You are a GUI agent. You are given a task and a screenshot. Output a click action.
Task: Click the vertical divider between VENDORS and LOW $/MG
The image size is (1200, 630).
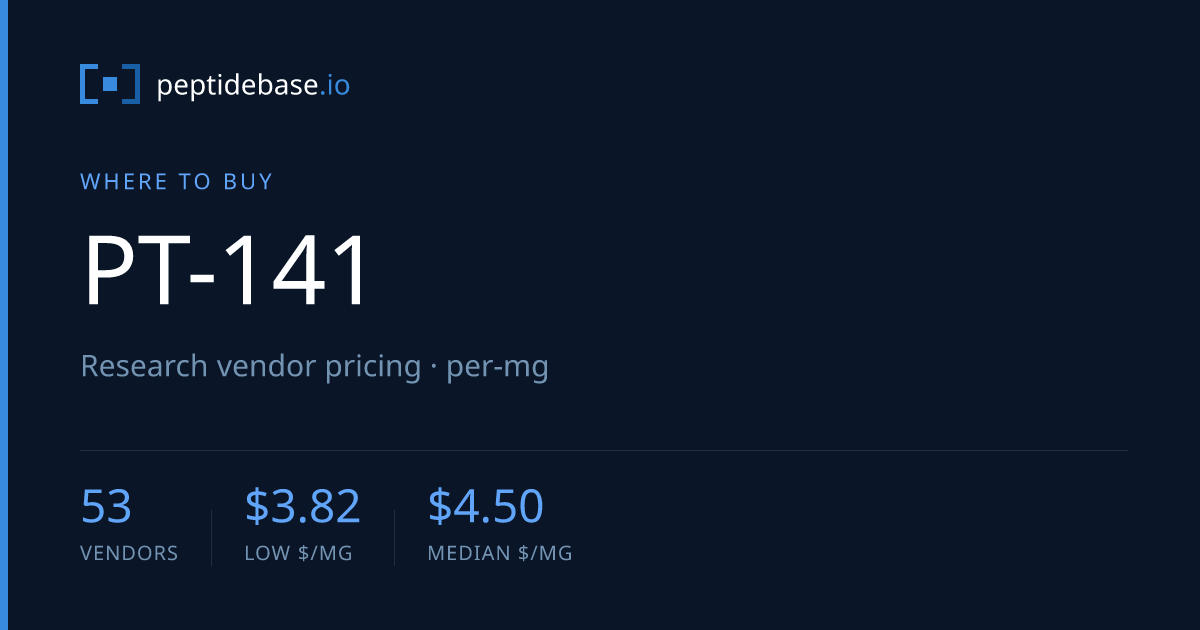pyautogui.click(x=211, y=538)
